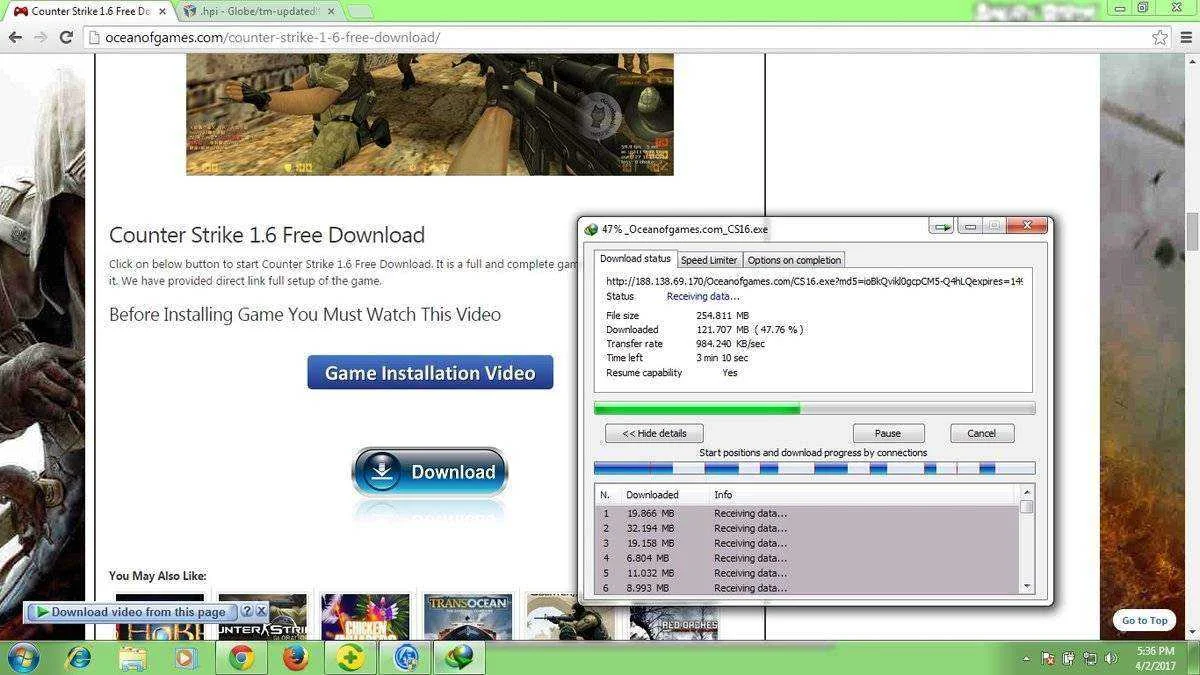Click the connections list scroll up arrow

tap(1026, 492)
